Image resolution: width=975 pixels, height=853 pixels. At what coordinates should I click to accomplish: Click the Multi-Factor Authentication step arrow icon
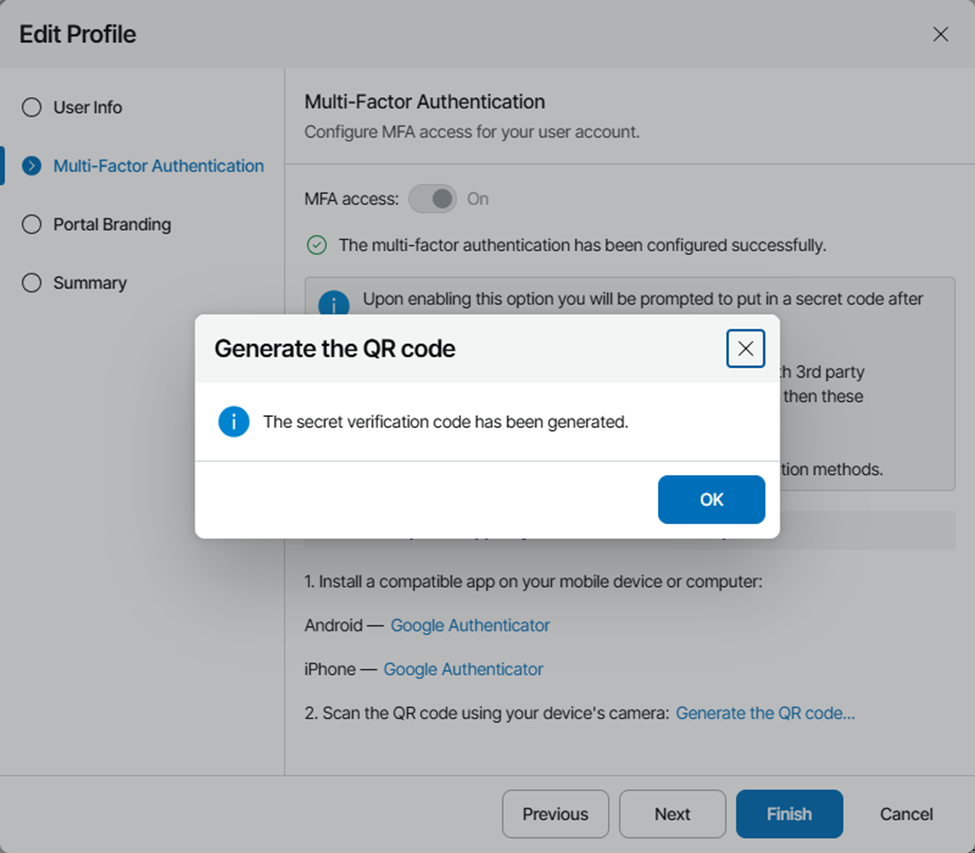(32, 166)
